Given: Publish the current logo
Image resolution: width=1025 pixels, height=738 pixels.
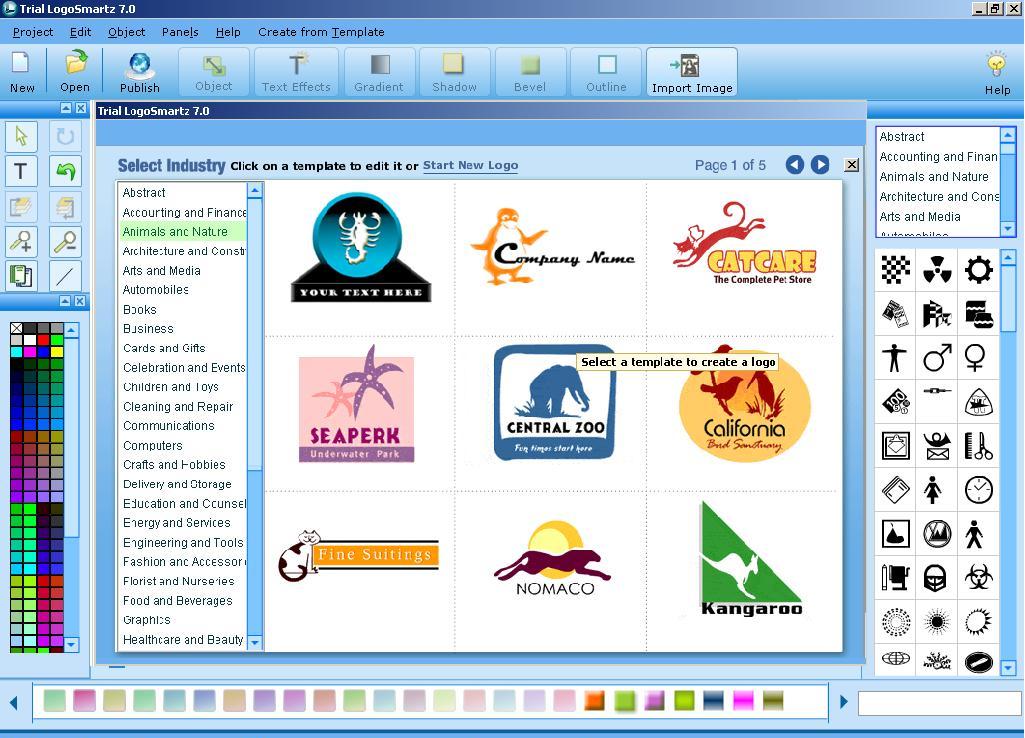Looking at the screenshot, I should [x=139, y=70].
